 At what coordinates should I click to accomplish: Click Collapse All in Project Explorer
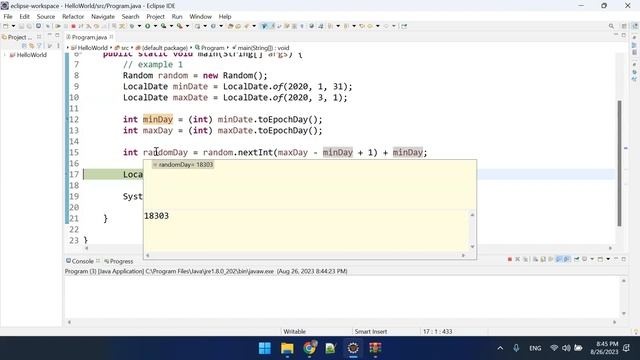[24, 46]
